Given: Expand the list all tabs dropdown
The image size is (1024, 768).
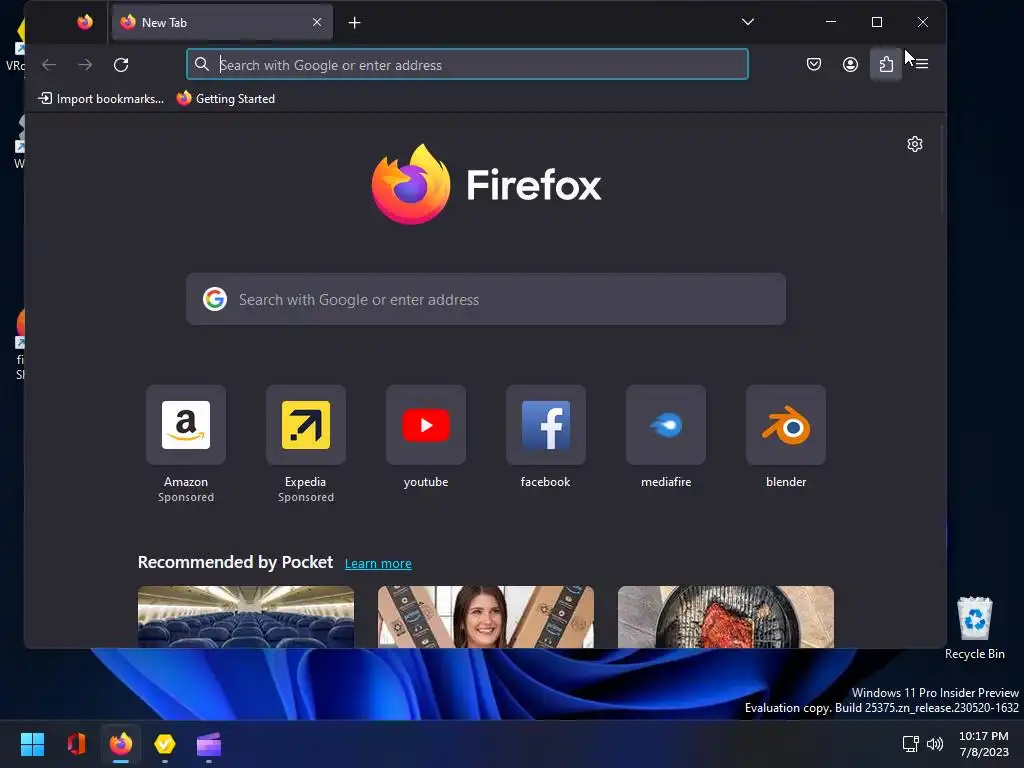Looking at the screenshot, I should 748,22.
